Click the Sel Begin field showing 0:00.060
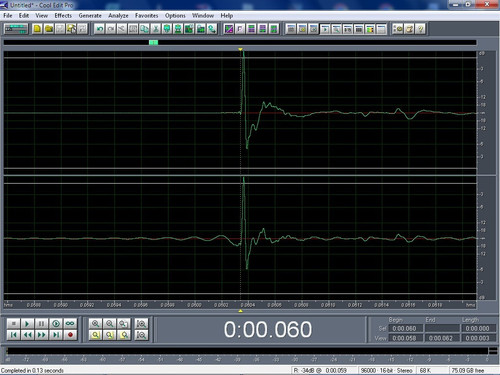Viewport: 500px width, 375px height. pos(405,328)
